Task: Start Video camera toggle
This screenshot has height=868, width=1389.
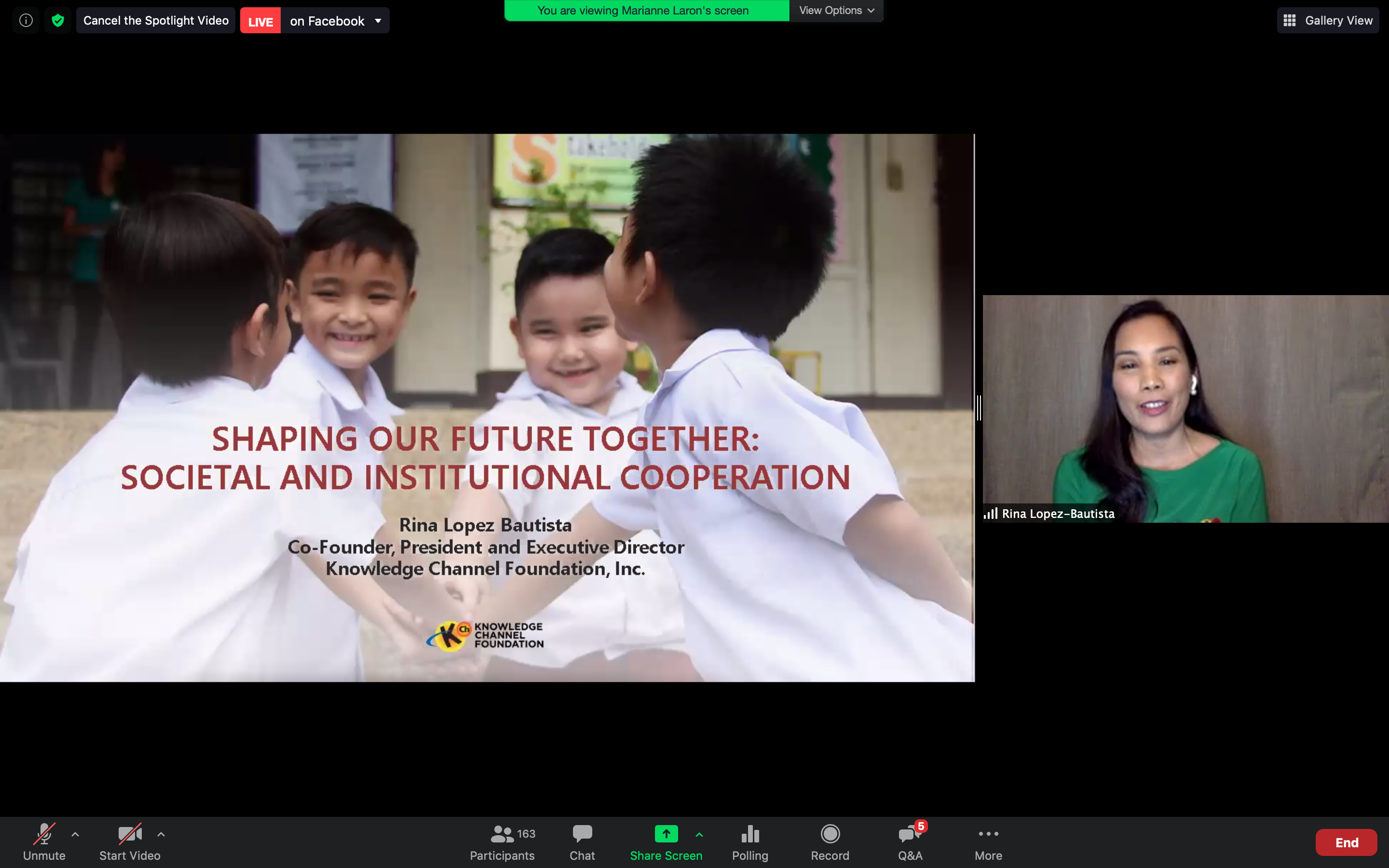Action: (x=130, y=841)
